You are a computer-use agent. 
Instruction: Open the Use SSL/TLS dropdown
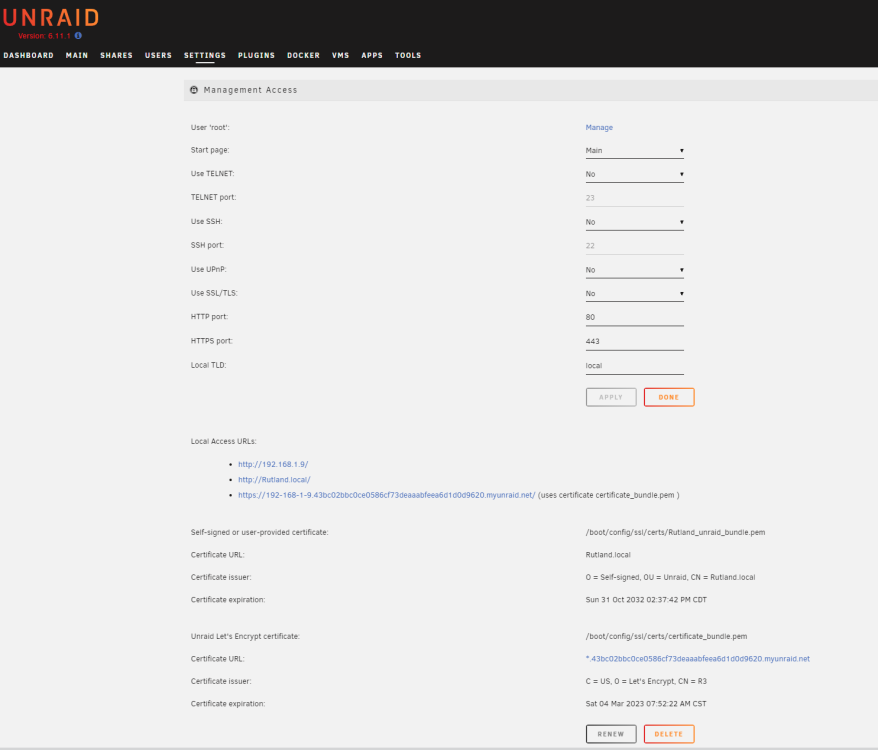click(634, 294)
